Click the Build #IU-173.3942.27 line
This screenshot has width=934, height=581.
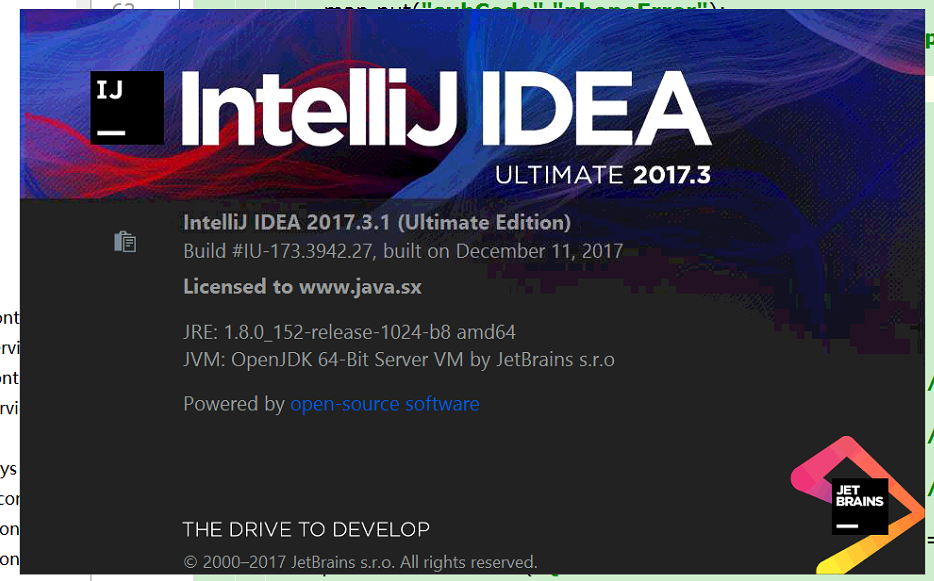point(403,251)
